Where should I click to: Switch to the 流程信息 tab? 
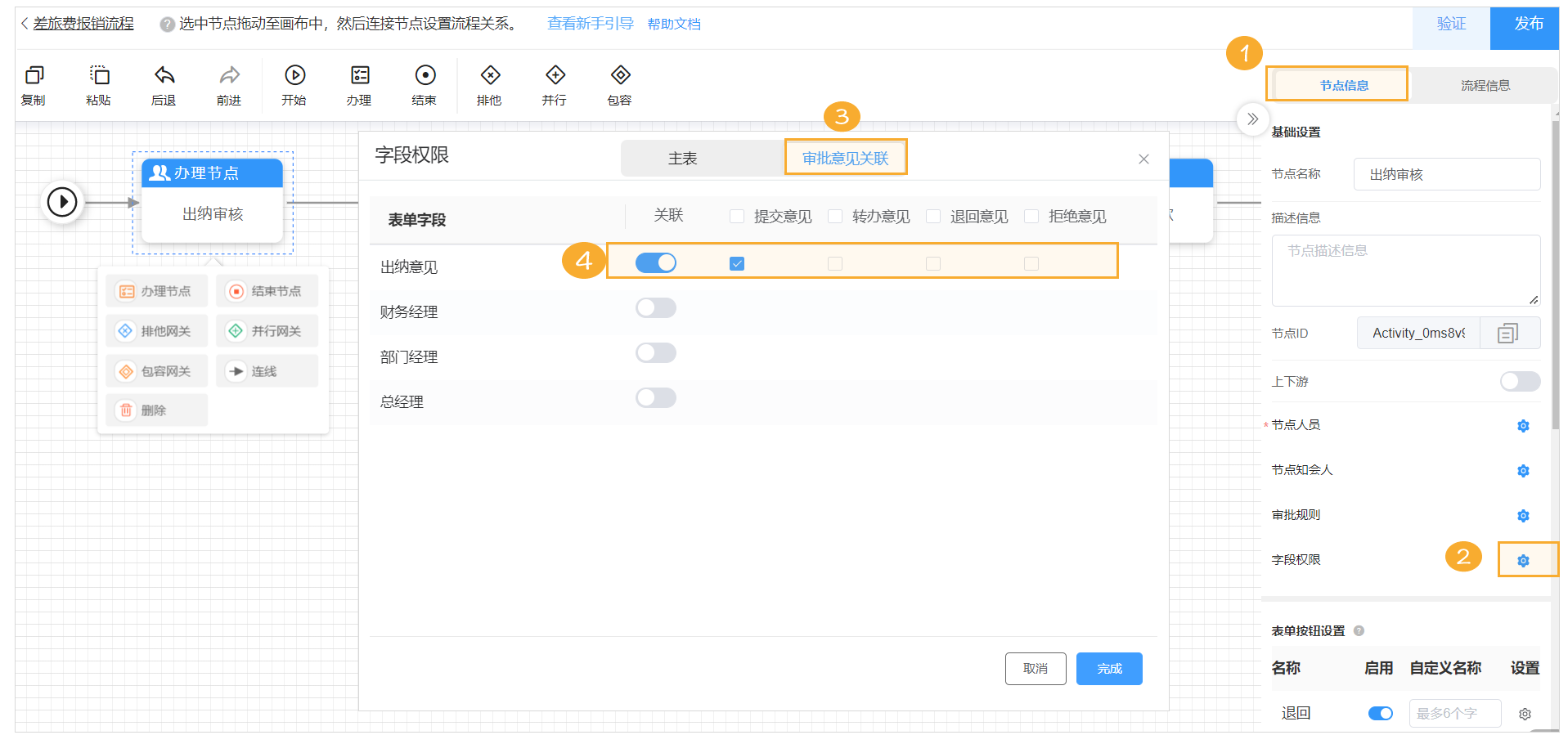click(x=1485, y=84)
